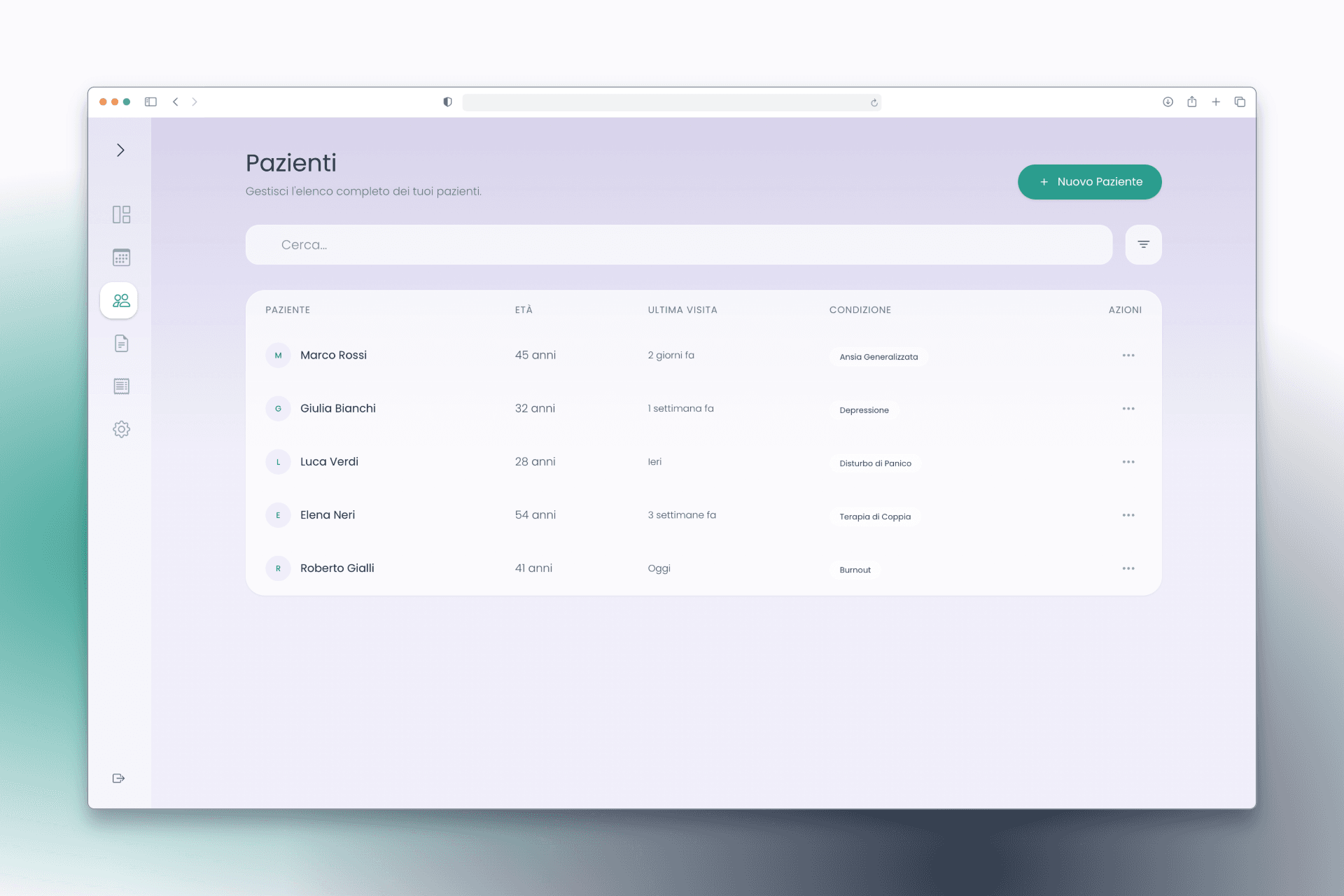This screenshot has width=1344, height=896.
Task: Open actions menu for Giulia Bianchi
Action: pos(1128,409)
